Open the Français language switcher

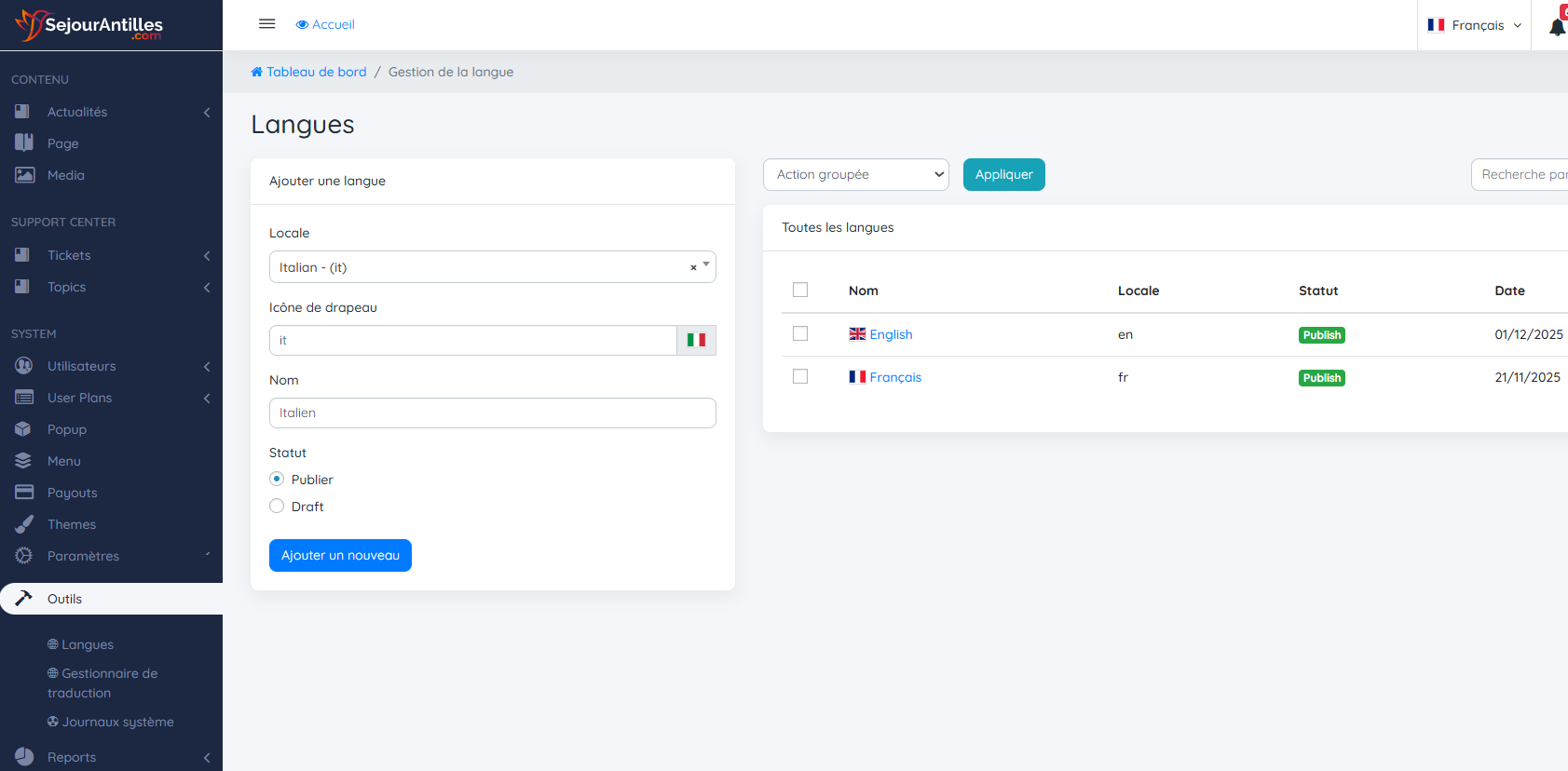coord(1475,25)
